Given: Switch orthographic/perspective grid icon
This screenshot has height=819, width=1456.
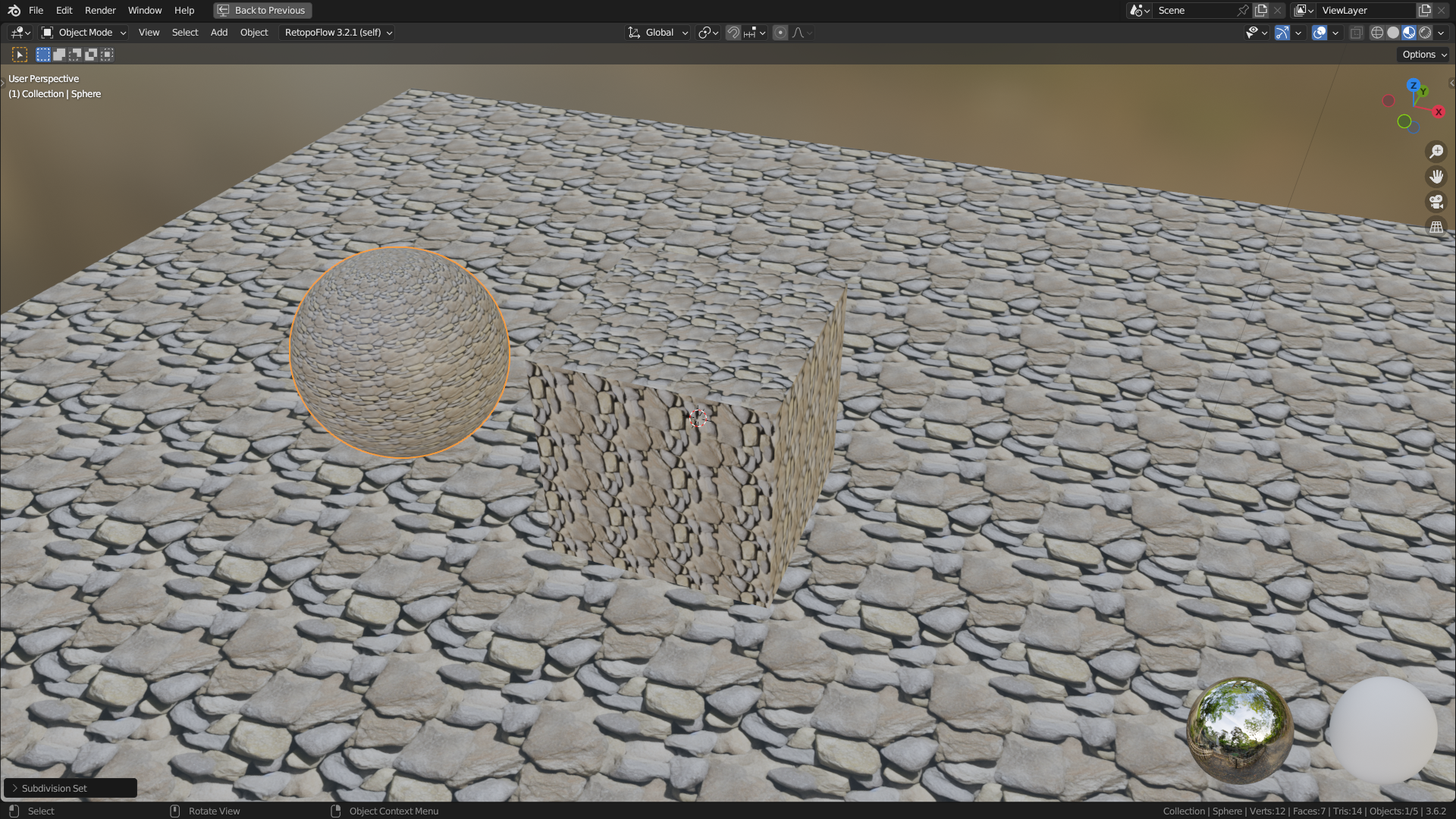Looking at the screenshot, I should 1436,227.
